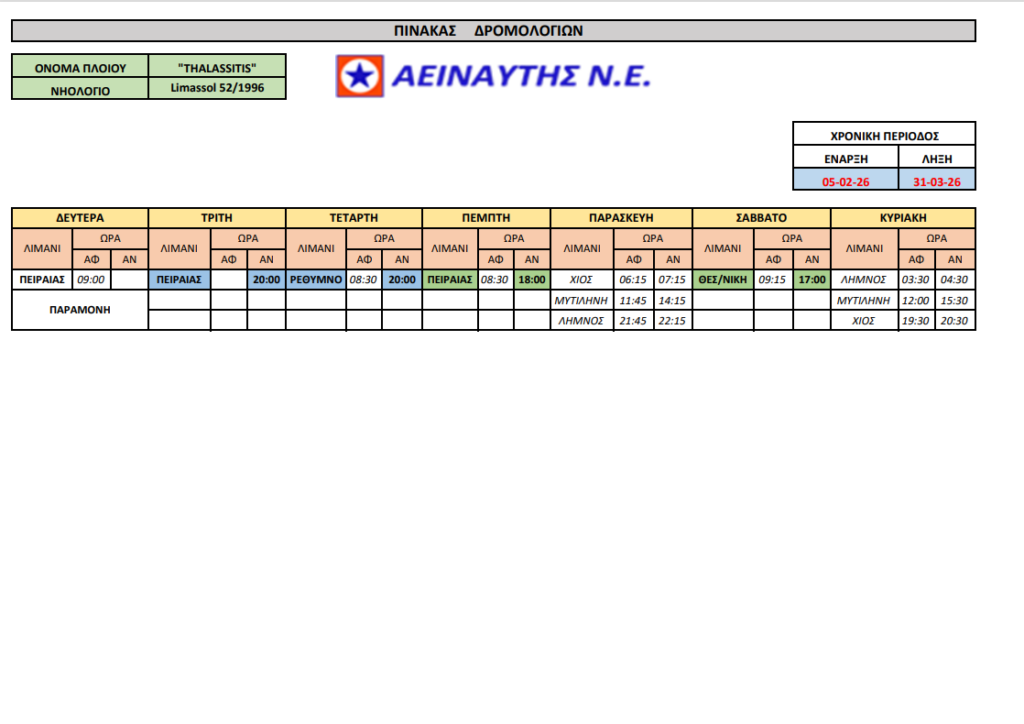Viewport: 1024px width, 724px height.
Task: Select the blue ΡΕΘΥΜΝΟ port cell
Action: pyautogui.click(x=316, y=280)
